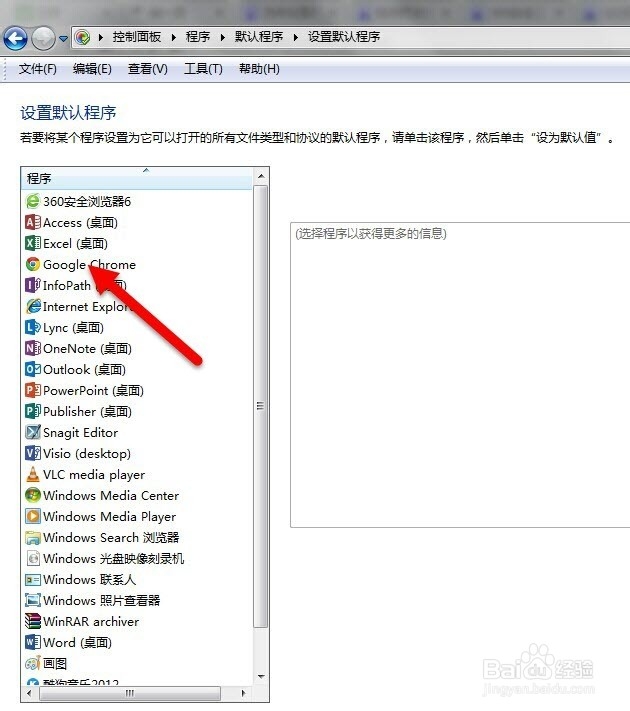Click the Windows 联系人 icon
The height and width of the screenshot is (711, 630).
tap(33, 580)
